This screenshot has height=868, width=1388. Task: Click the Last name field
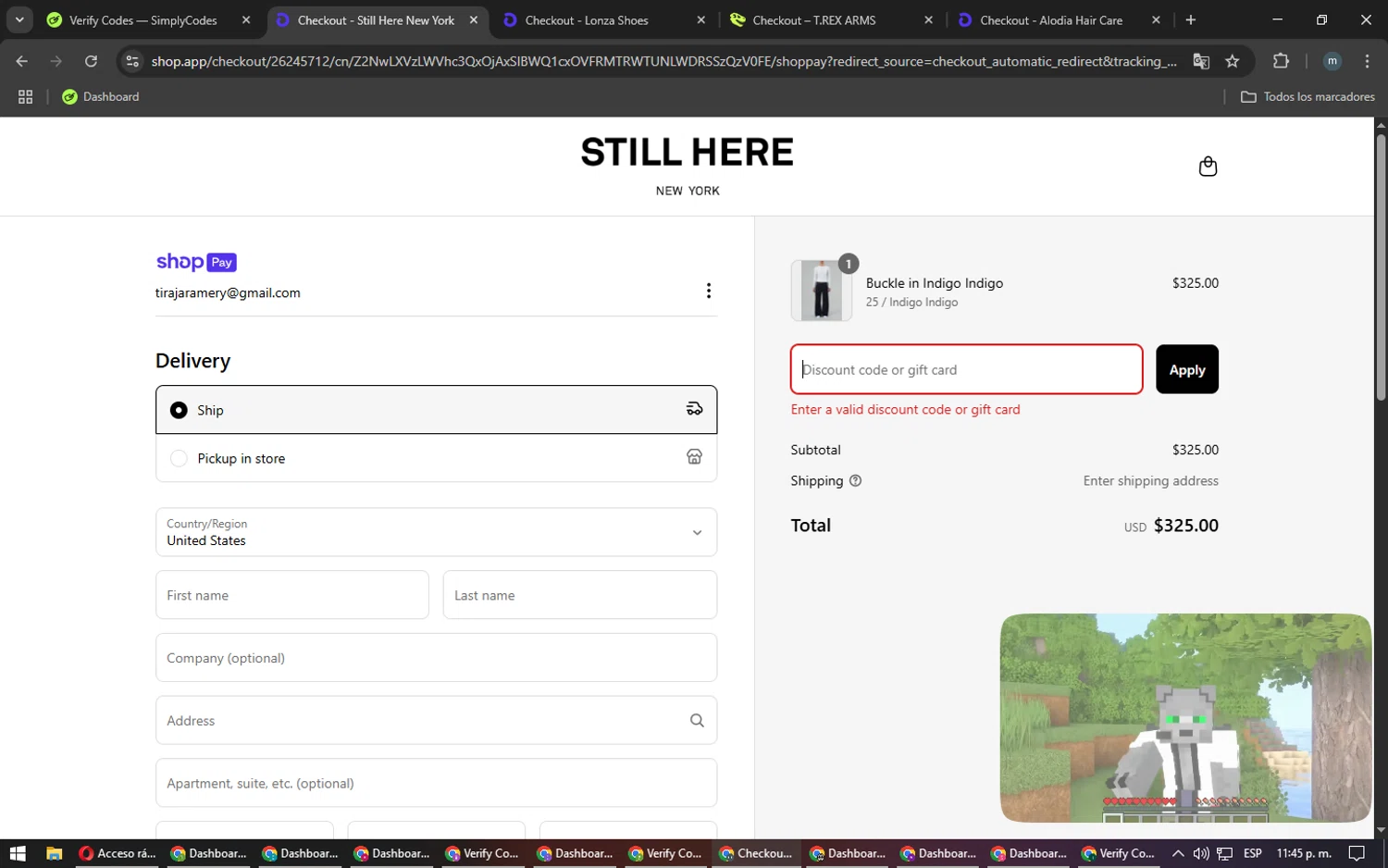[580, 595]
